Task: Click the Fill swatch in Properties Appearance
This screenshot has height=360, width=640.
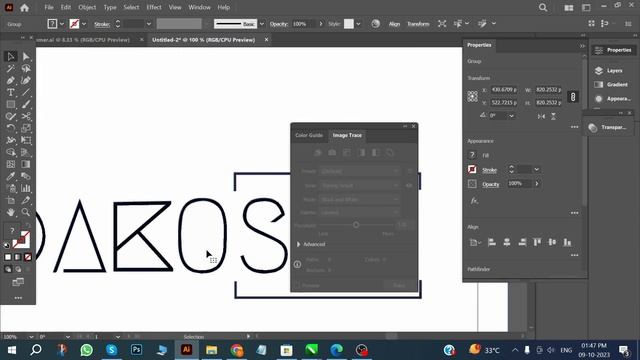Action: [x=472, y=155]
